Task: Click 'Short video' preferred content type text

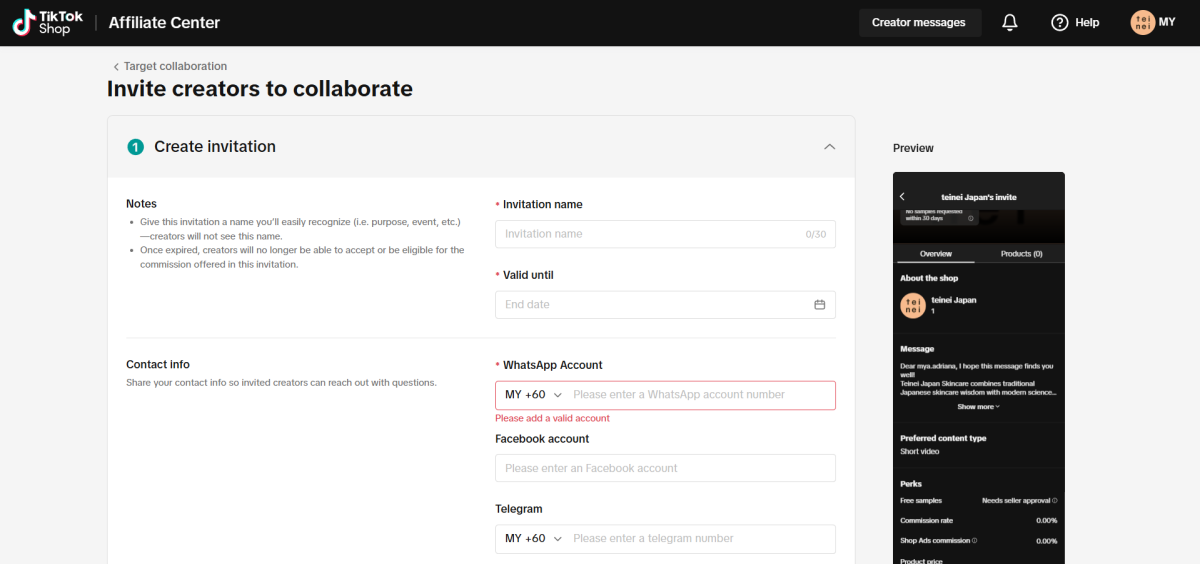Action: (x=920, y=452)
